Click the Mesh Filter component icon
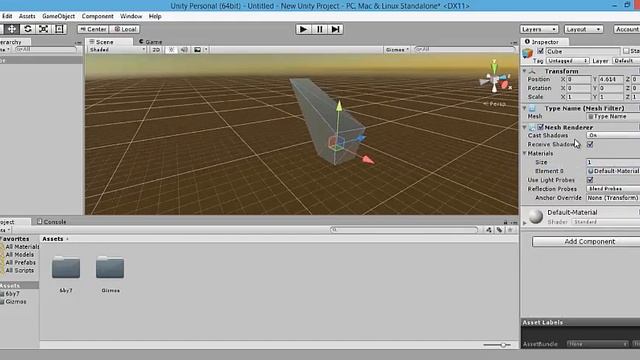The height and width of the screenshot is (360, 640). point(532,109)
